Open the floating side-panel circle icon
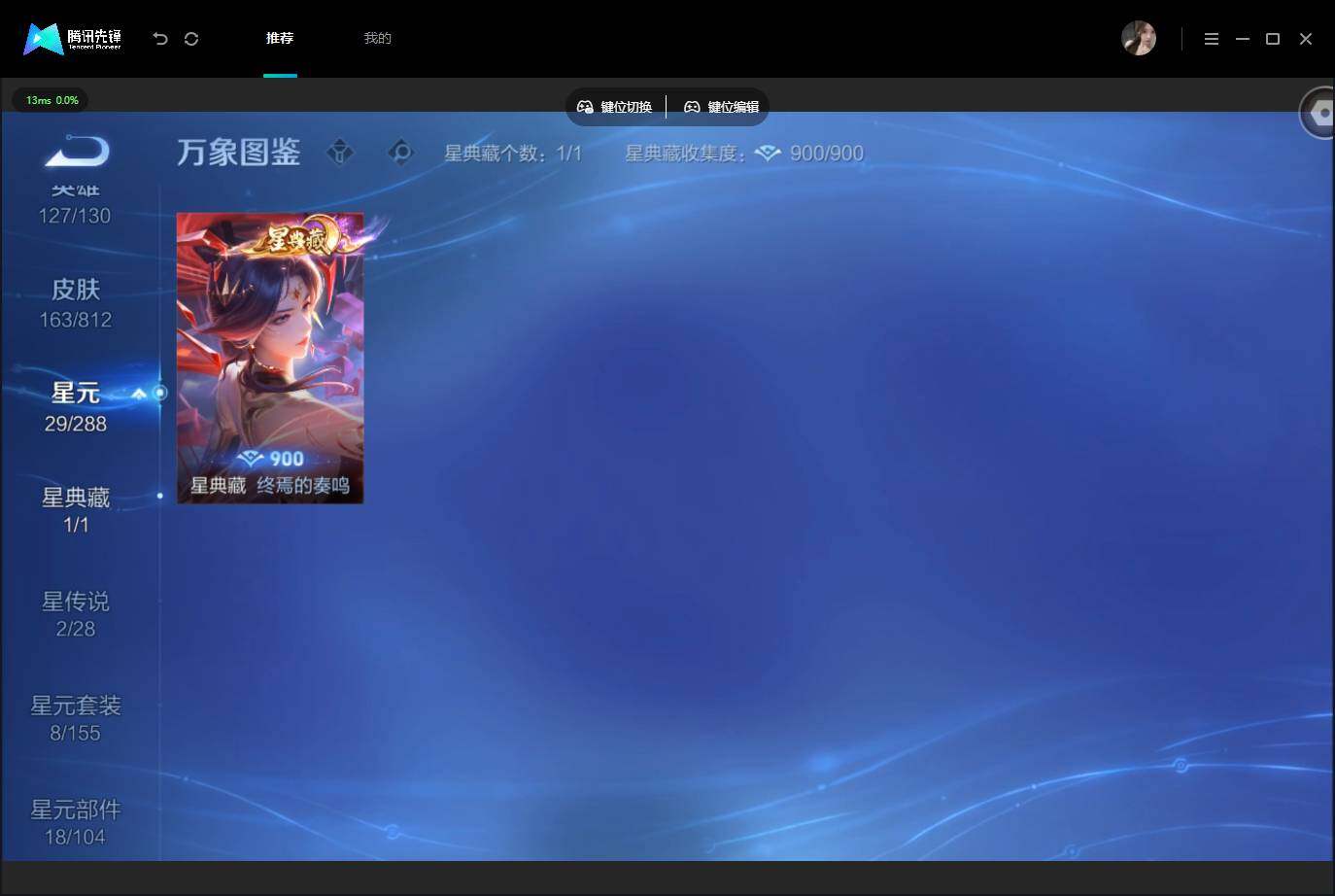This screenshot has width=1335, height=896. click(x=1318, y=113)
